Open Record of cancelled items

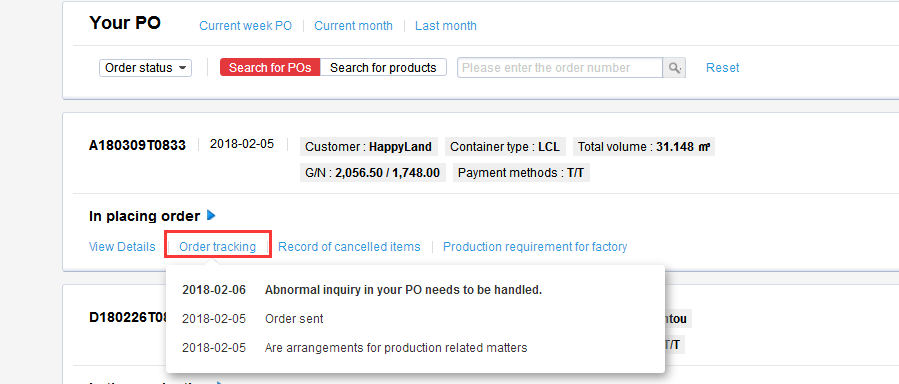(x=349, y=246)
